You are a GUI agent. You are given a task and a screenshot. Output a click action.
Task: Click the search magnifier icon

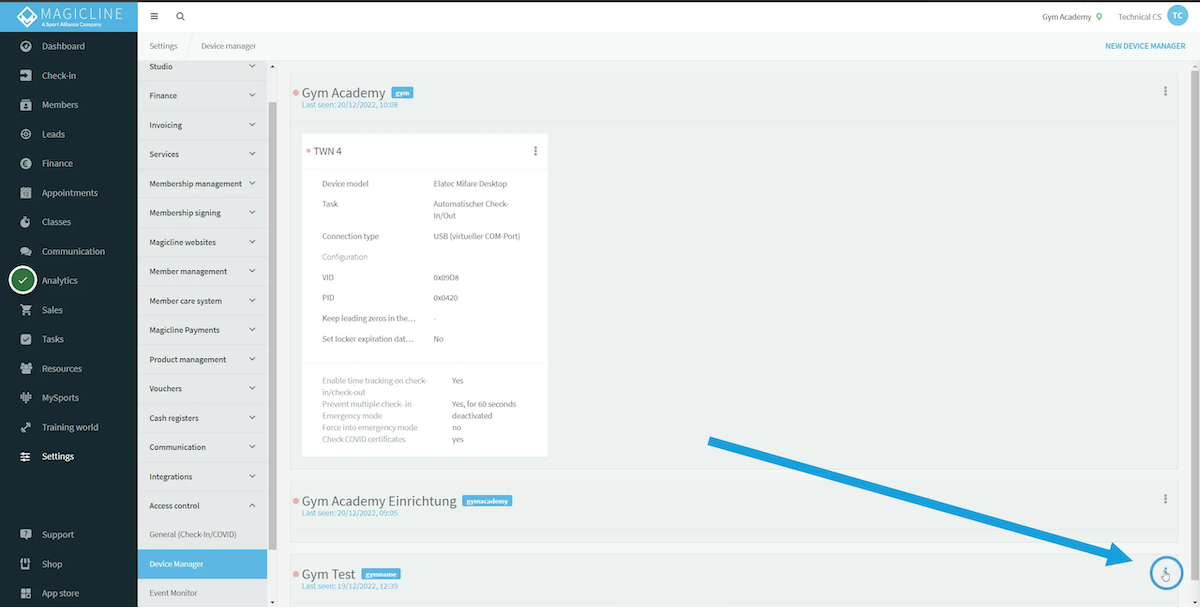pos(180,17)
